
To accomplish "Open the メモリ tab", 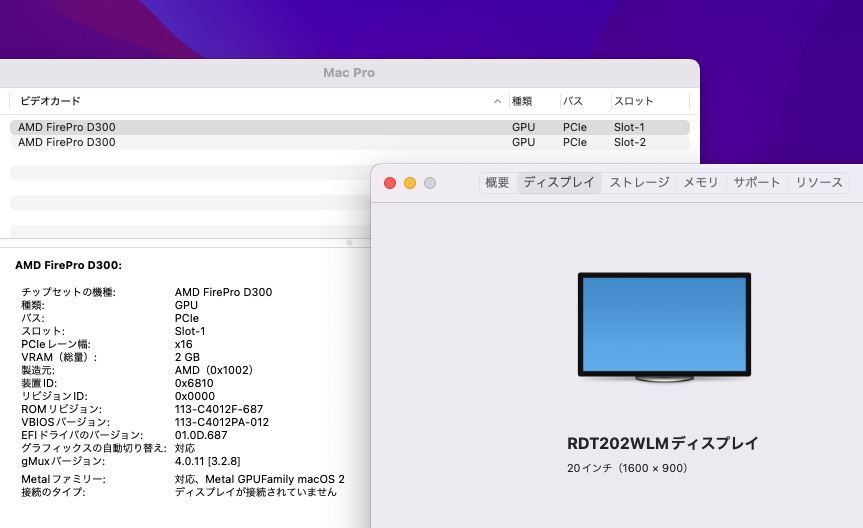I will click(x=701, y=182).
